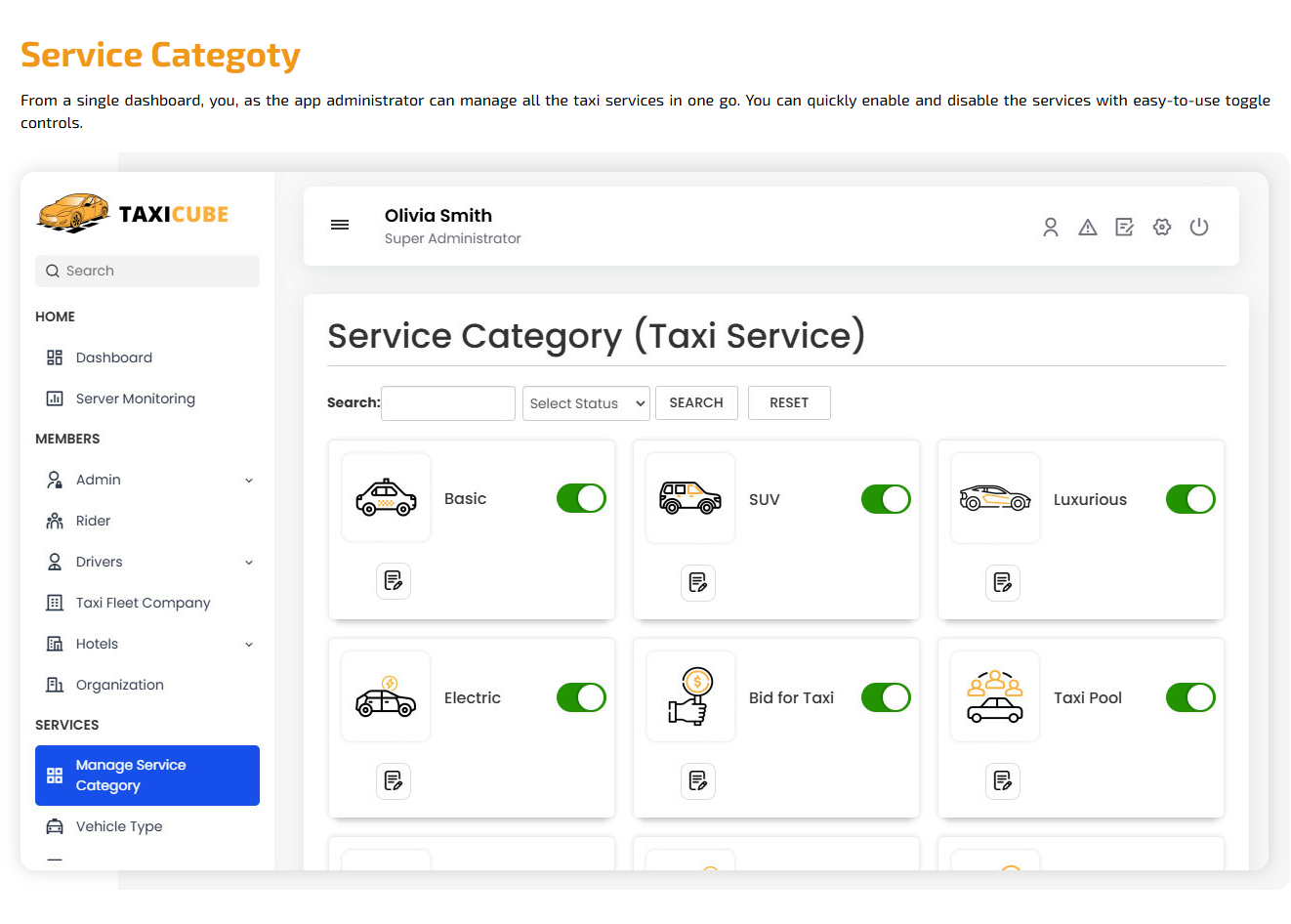Click the power logout icon

1199,227
